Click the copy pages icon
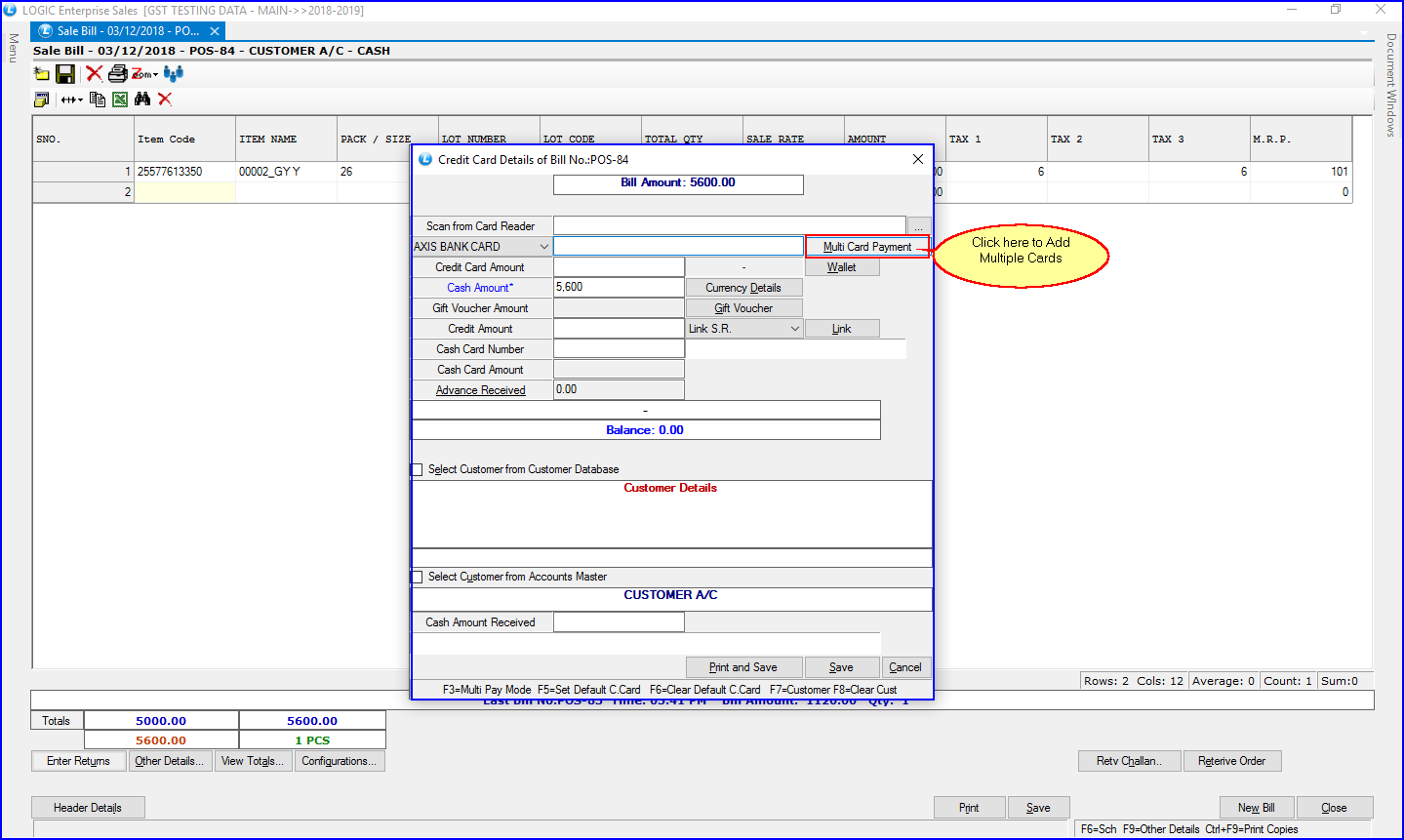1404x840 pixels. coord(98,100)
